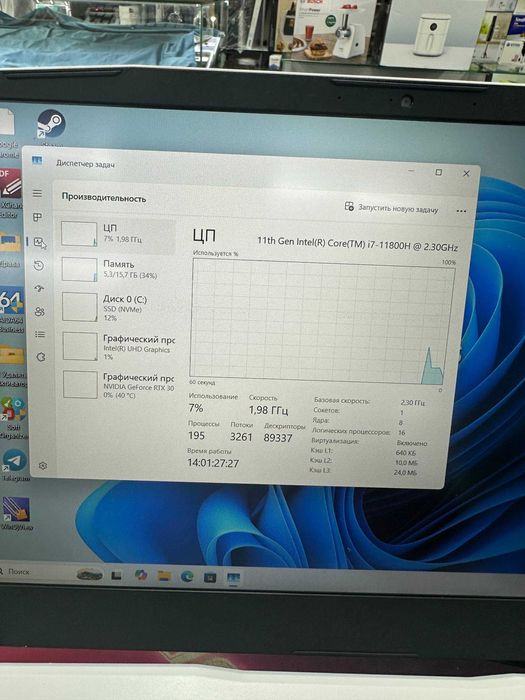Click the search highlight picture in taskbar

[x=90, y=574]
